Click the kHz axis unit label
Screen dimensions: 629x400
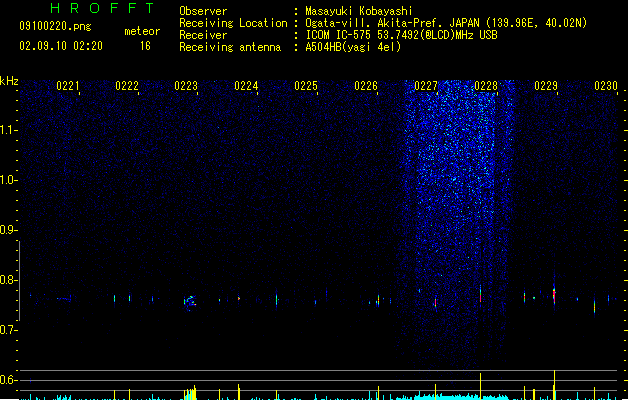9,81
